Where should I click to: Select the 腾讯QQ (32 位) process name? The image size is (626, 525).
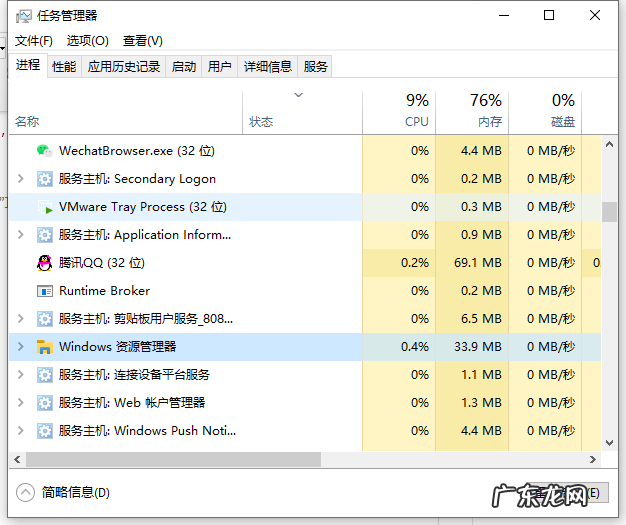point(102,263)
